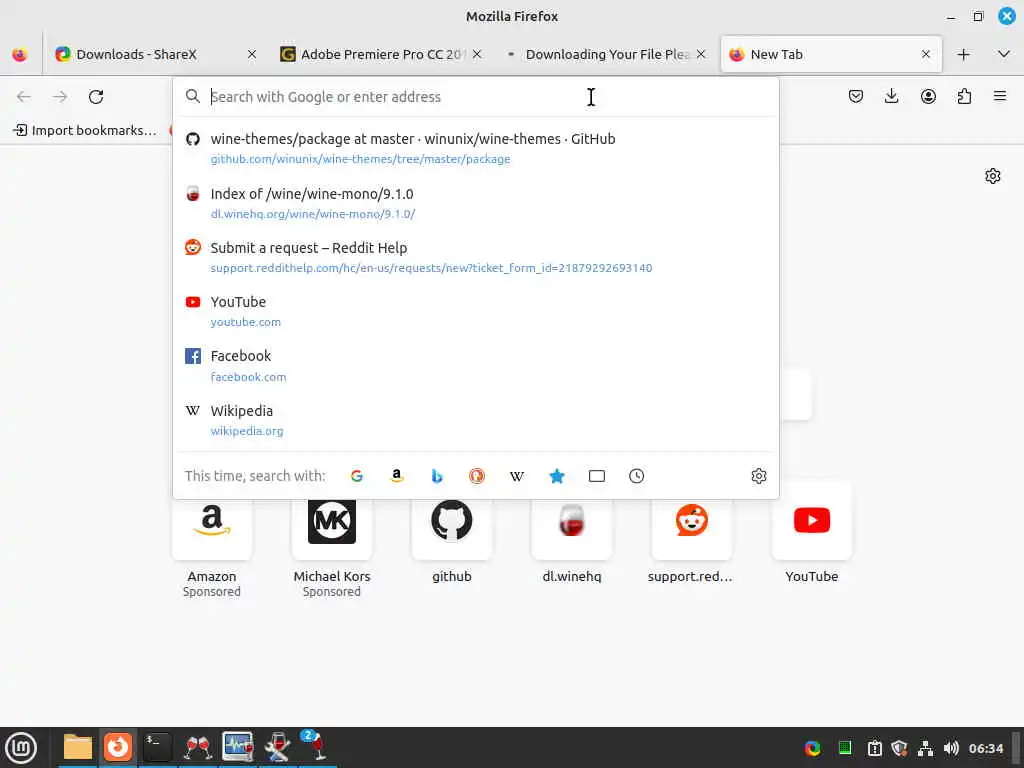
Task: Expand the list all tabs chevron
Action: [1004, 54]
